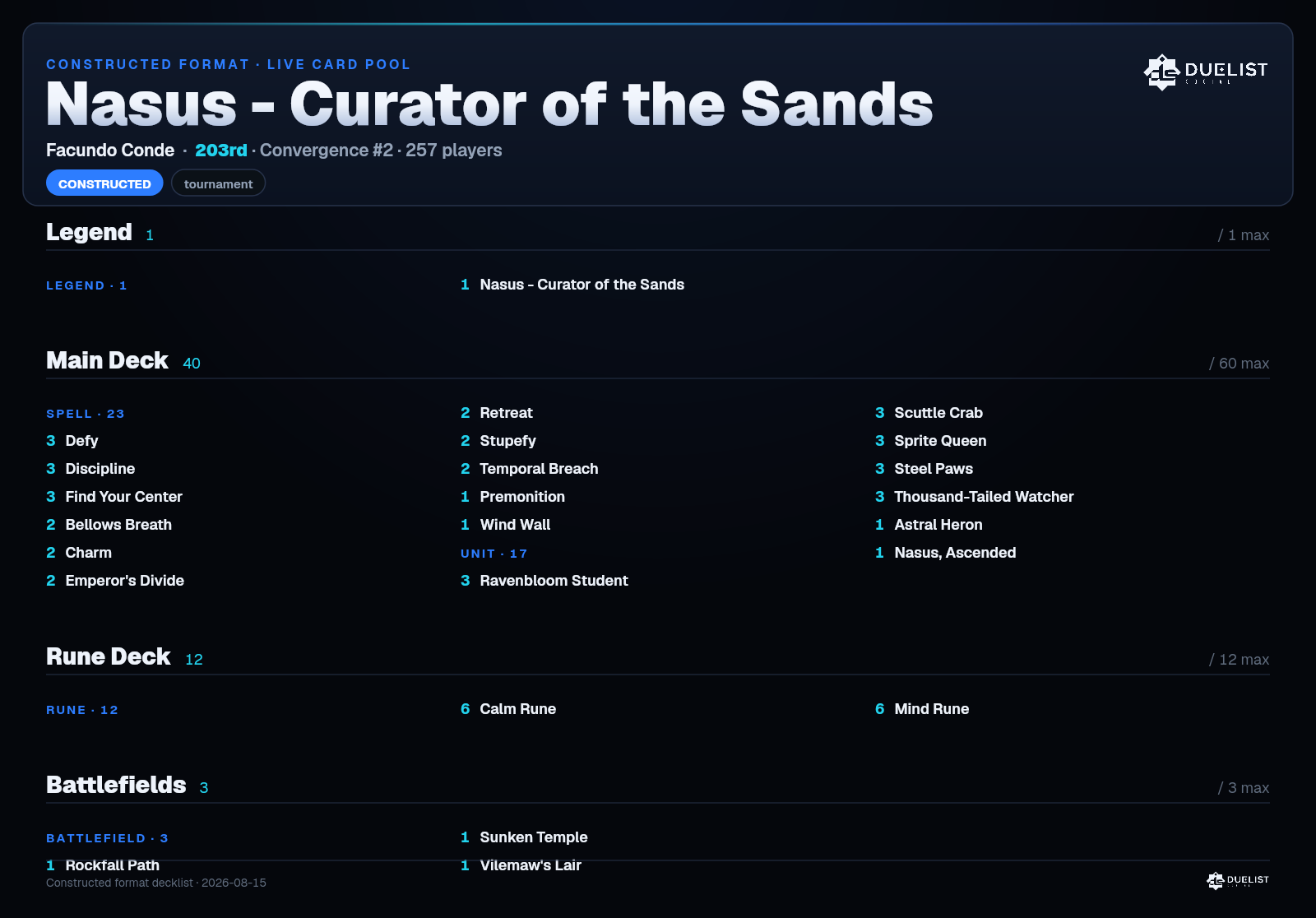Viewport: 1316px width, 918px height.
Task: Click the small Duelist logo in footer
Action: click(x=1238, y=880)
